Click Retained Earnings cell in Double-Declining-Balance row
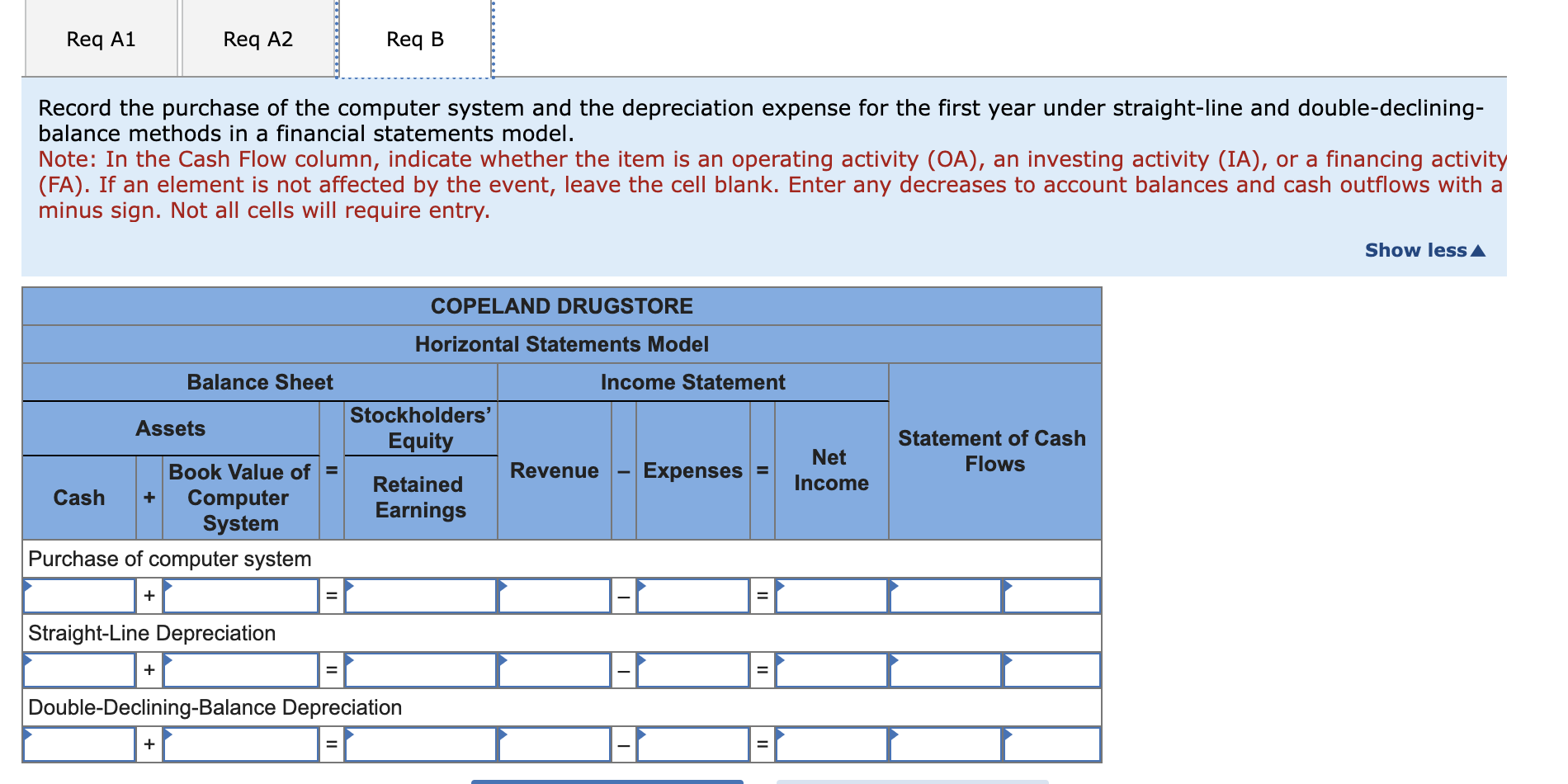The image size is (1568, 784). coord(421,744)
